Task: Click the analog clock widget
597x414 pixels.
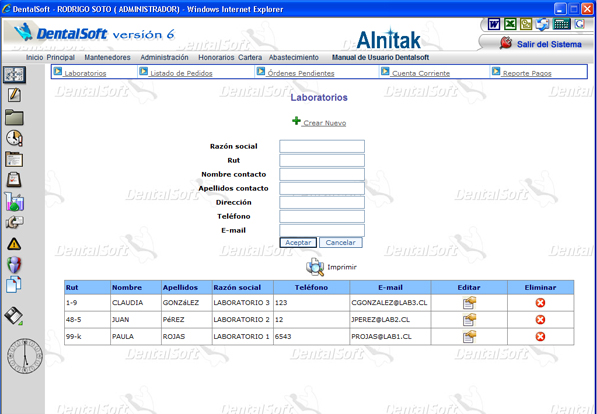Action: (x=25, y=356)
